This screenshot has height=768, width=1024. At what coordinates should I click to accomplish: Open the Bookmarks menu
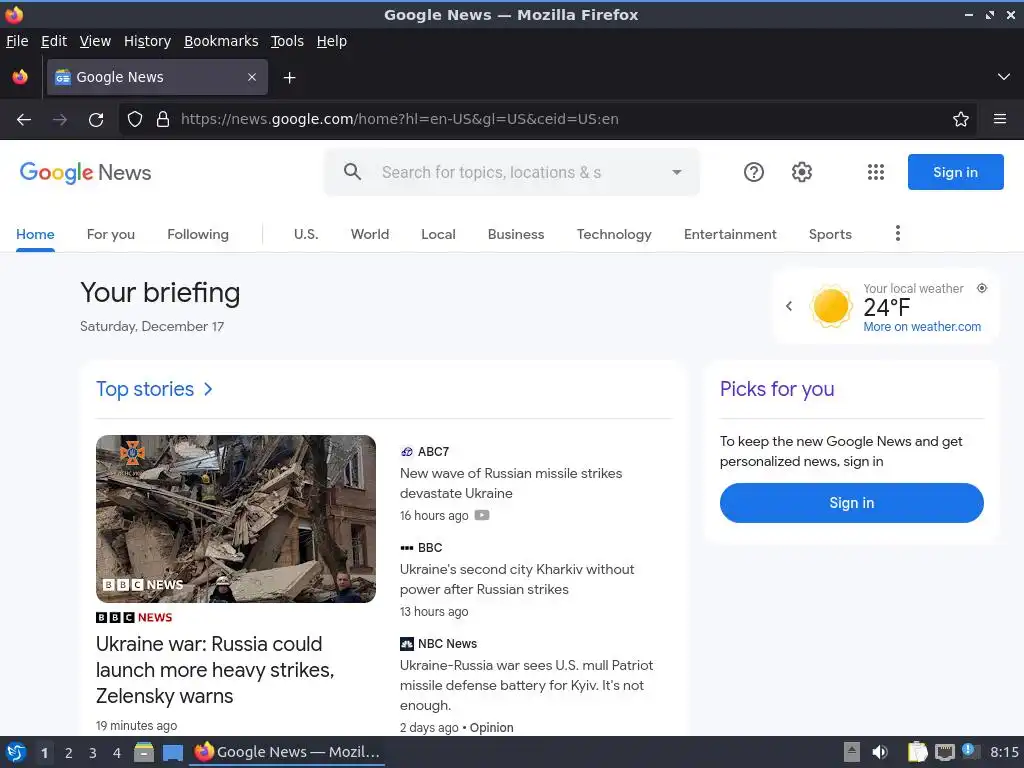click(221, 41)
